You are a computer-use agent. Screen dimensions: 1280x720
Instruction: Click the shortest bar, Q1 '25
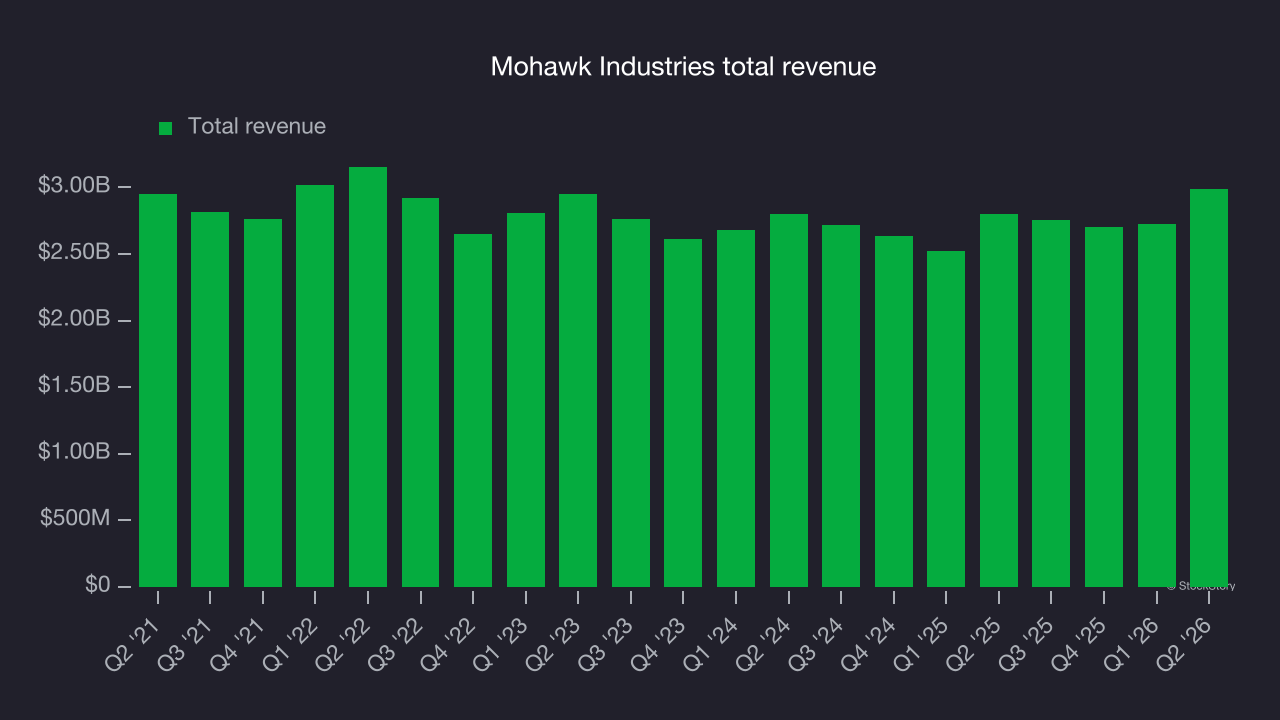click(x=946, y=419)
